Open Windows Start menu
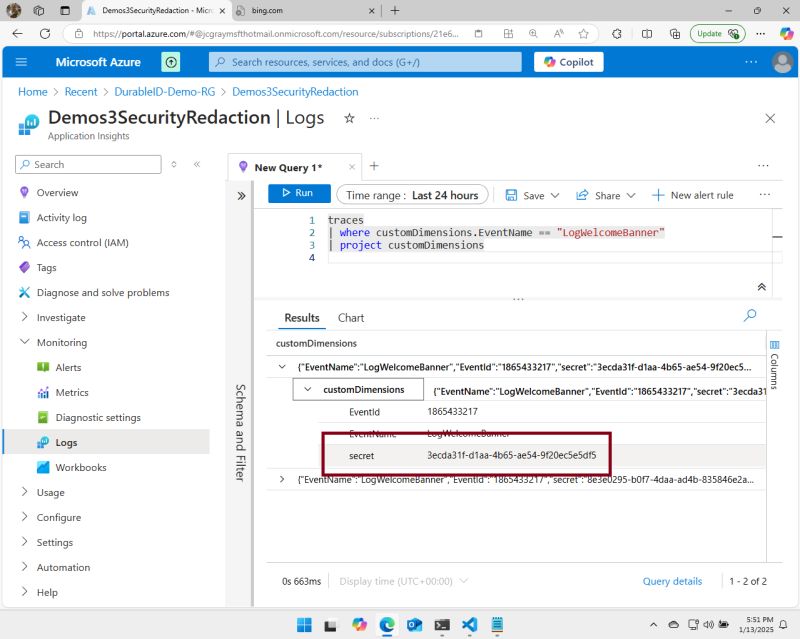Screen dimensions: 800x639 tap(304, 624)
